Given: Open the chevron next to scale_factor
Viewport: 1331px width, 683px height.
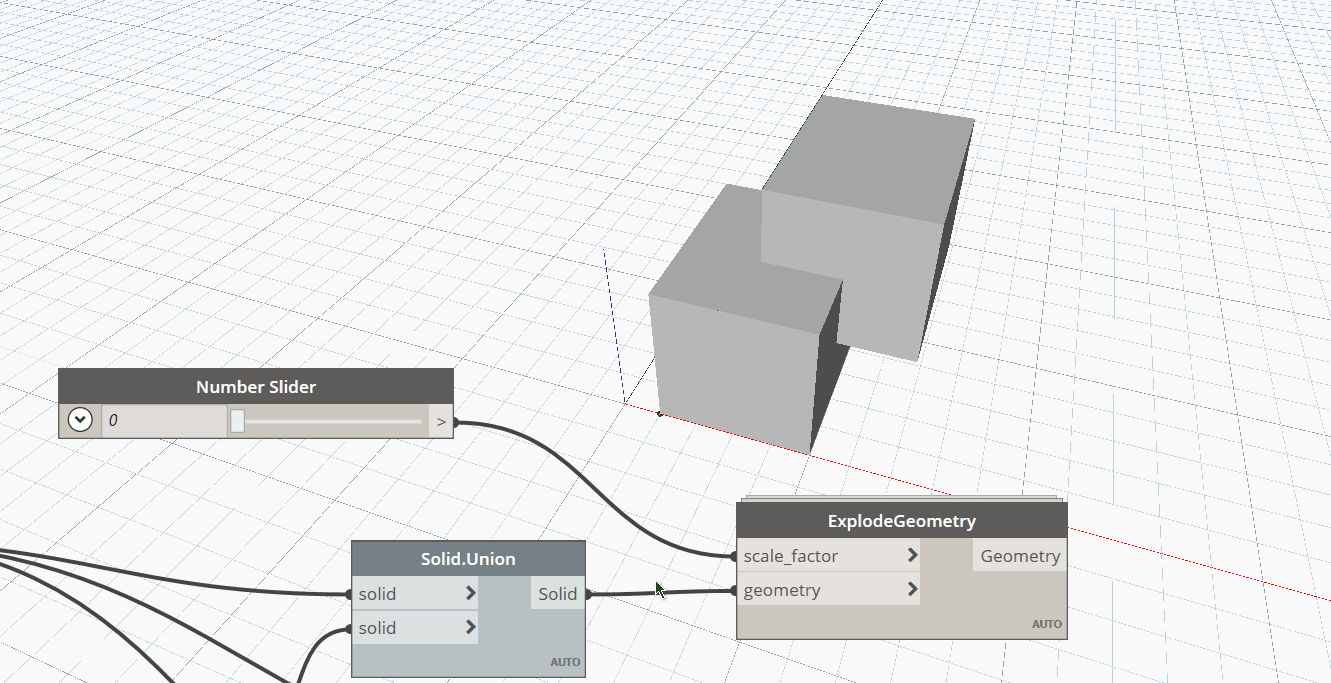Looking at the screenshot, I should tap(912, 556).
